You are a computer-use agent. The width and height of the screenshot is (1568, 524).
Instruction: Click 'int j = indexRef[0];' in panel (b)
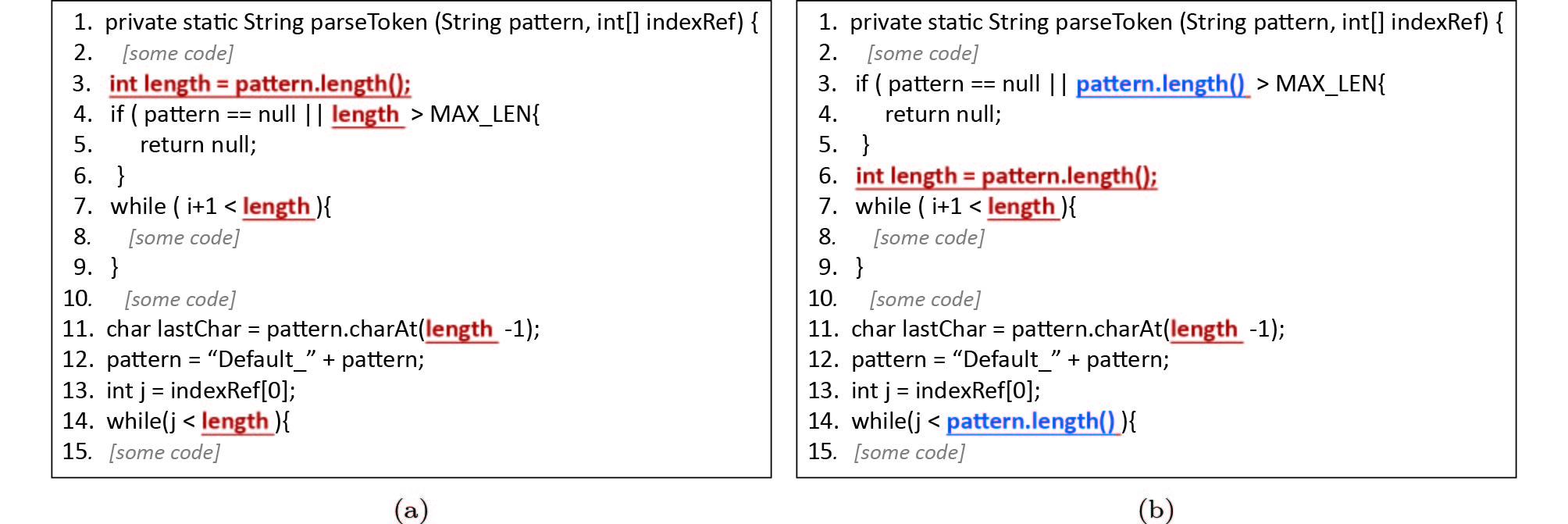point(946,390)
